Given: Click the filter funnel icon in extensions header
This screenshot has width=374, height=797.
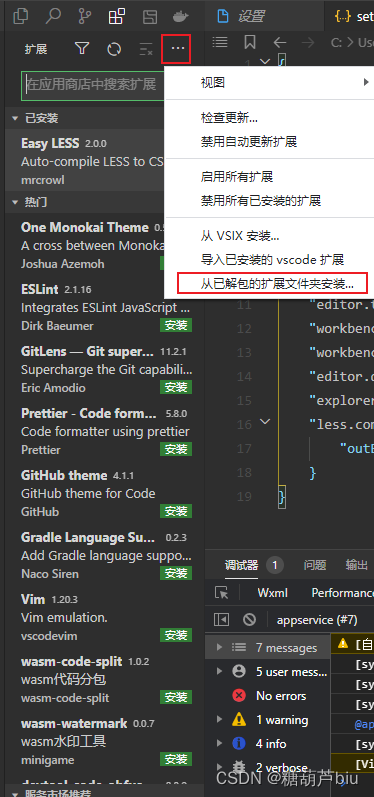Looking at the screenshot, I should pos(82,49).
